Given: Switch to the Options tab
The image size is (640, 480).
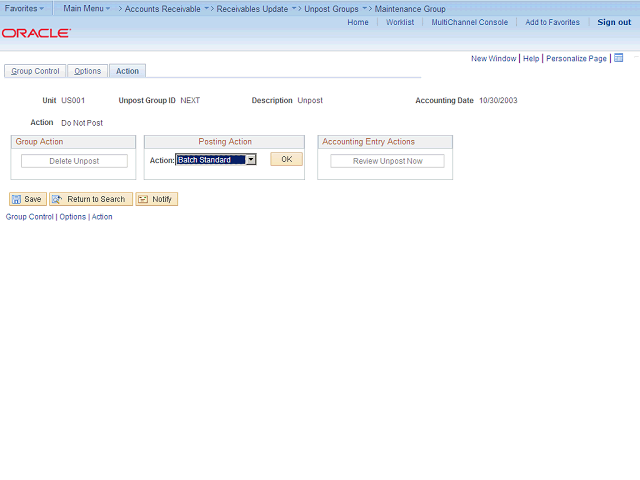Looking at the screenshot, I should (87, 71).
